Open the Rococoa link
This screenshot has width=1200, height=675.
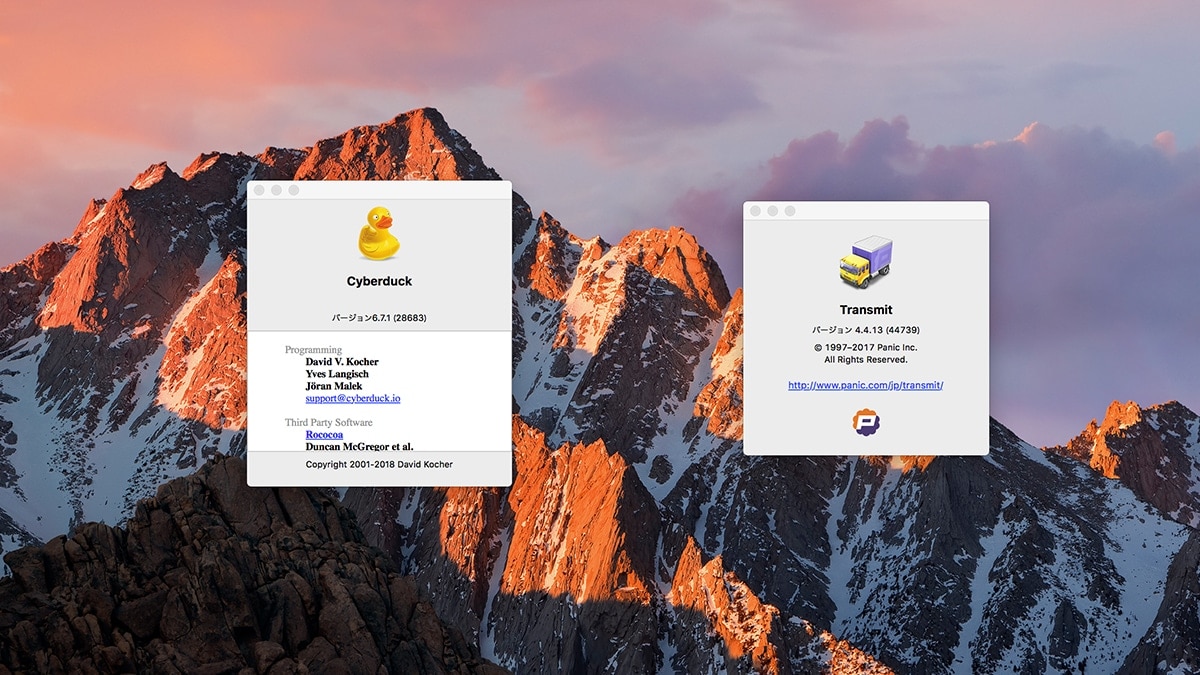click(x=325, y=435)
